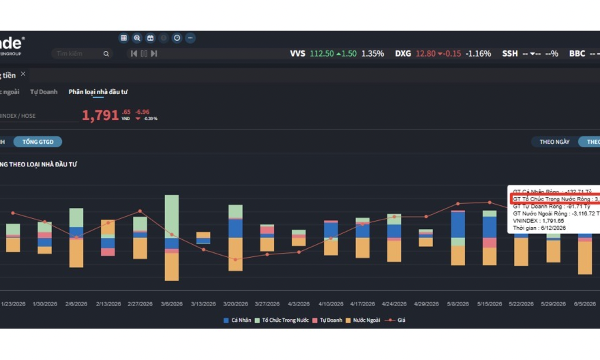This screenshot has height=360, width=600.
Task: Click the tooltip line Thời gian 6/12/2026
Action: pyautogui.click(x=539, y=228)
